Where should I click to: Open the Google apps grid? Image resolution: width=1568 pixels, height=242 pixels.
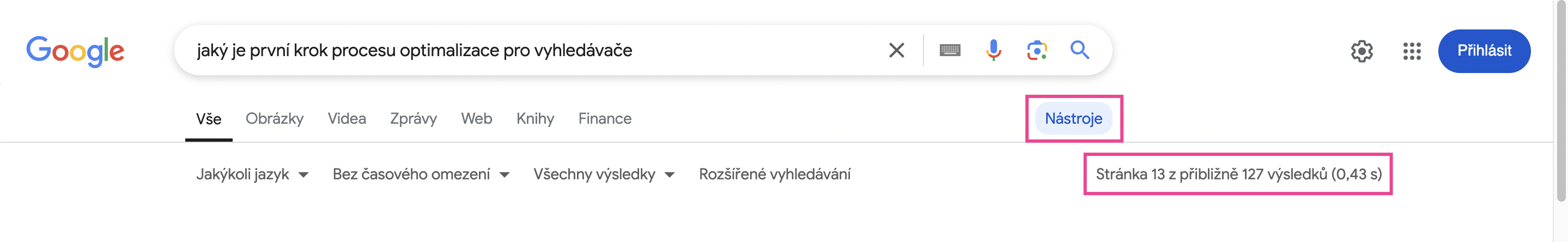[x=1412, y=51]
